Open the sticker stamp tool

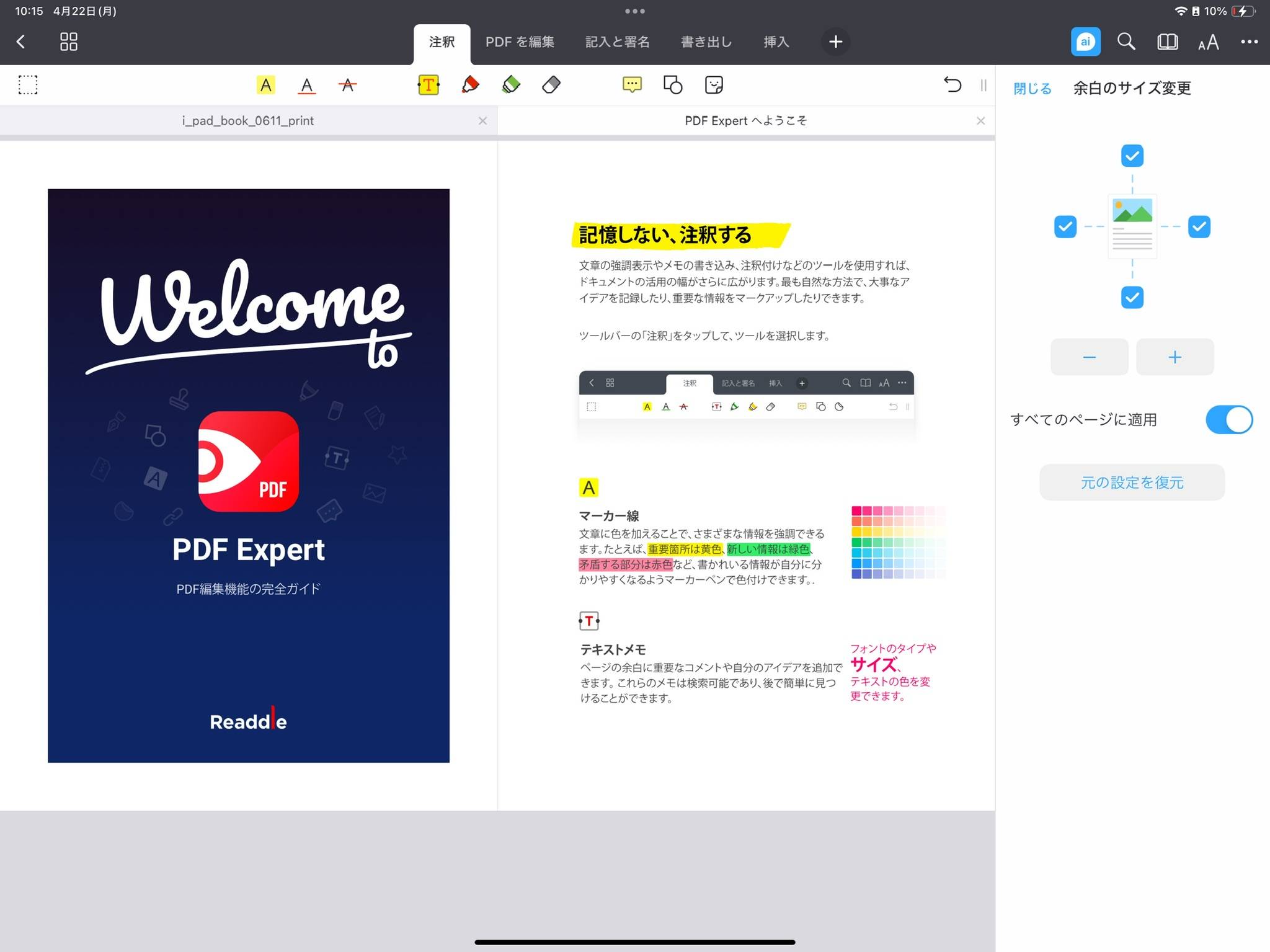point(714,84)
